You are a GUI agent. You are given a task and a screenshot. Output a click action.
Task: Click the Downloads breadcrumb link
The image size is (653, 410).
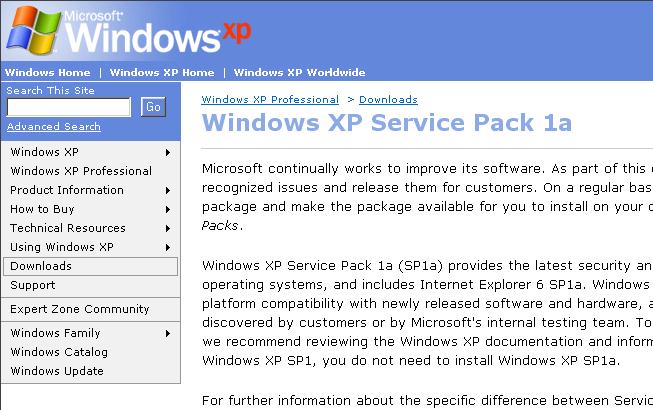click(388, 100)
